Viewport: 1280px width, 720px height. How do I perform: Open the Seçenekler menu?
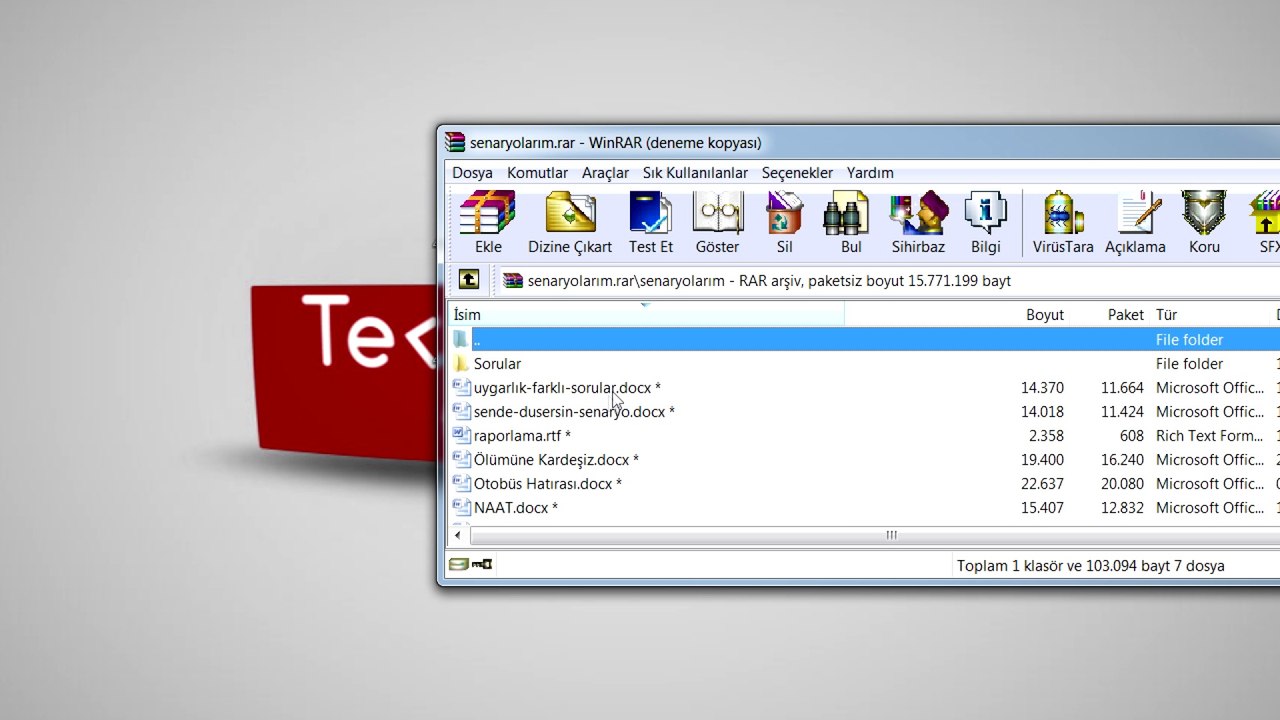pos(797,173)
